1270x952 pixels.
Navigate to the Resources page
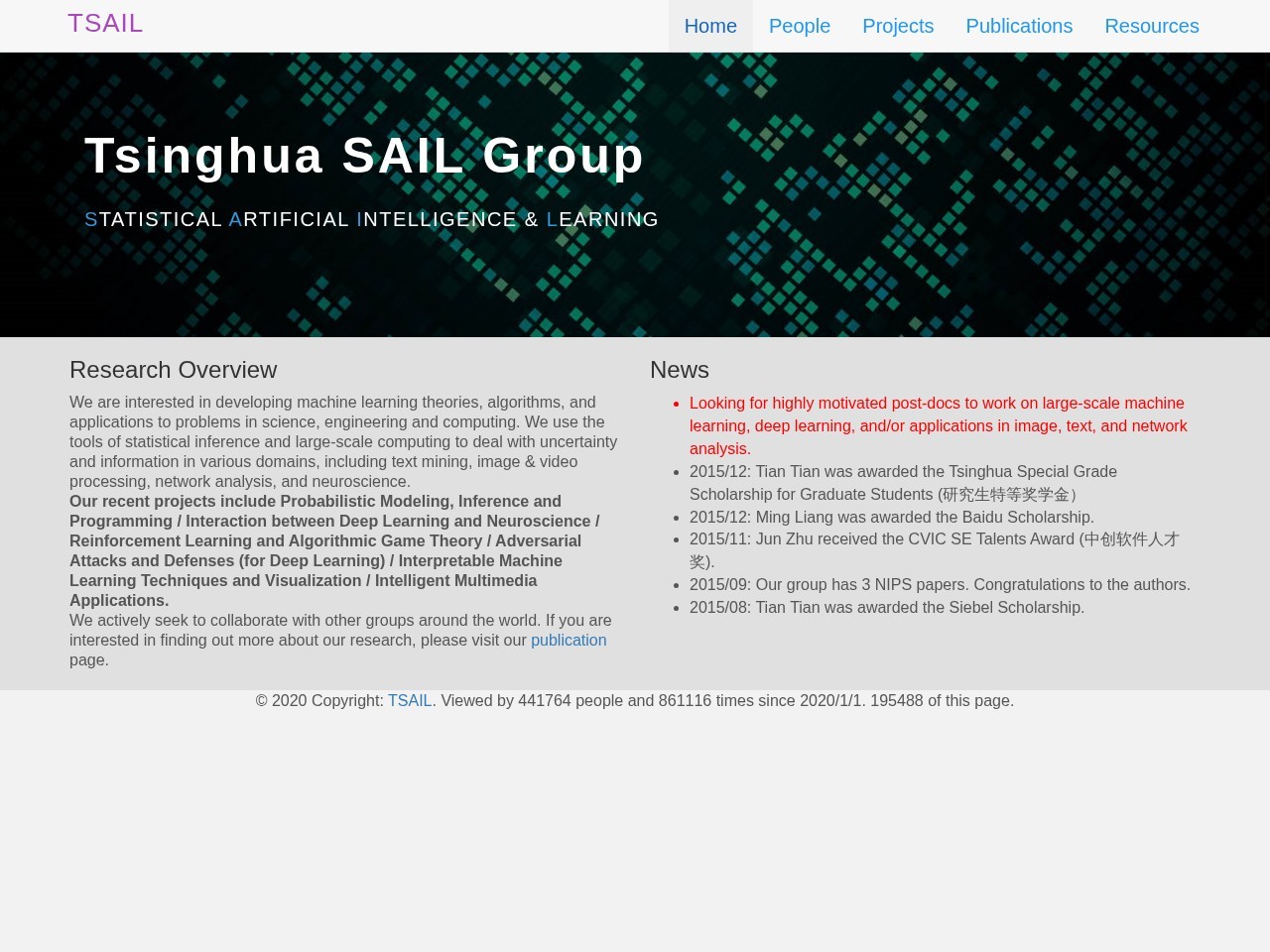point(1151,26)
